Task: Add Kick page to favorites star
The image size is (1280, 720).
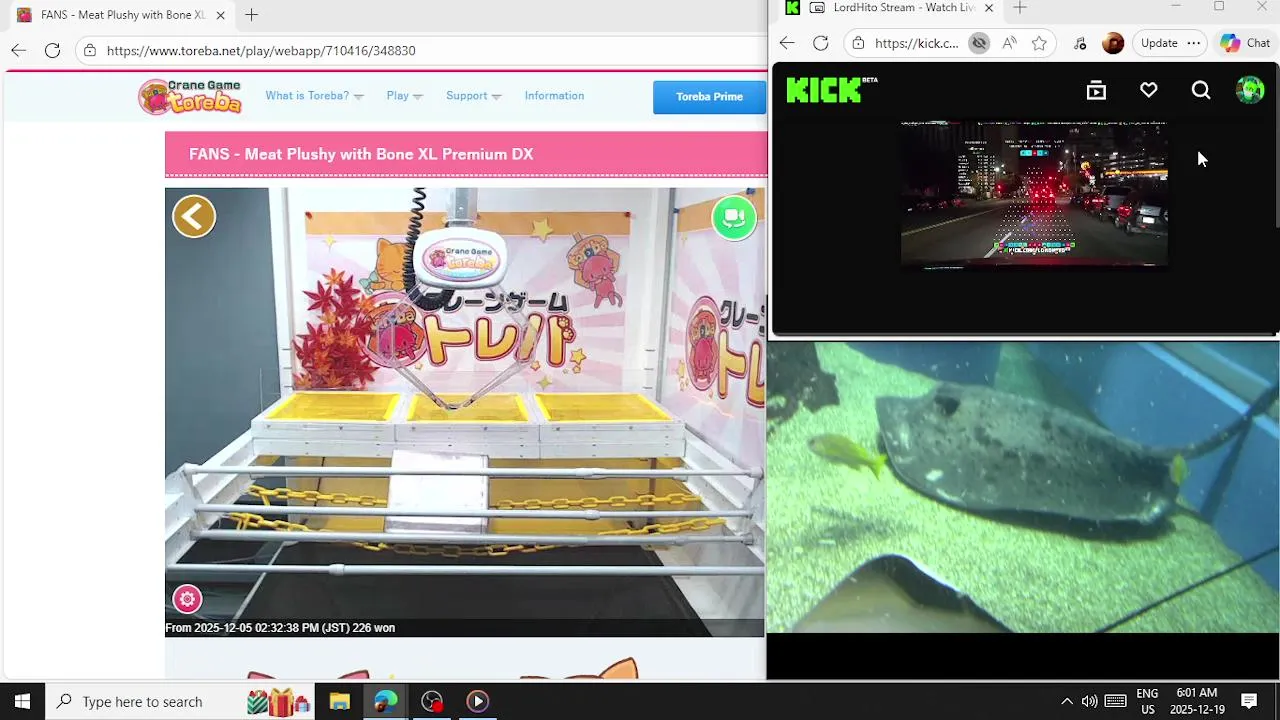Action: pyautogui.click(x=1039, y=43)
